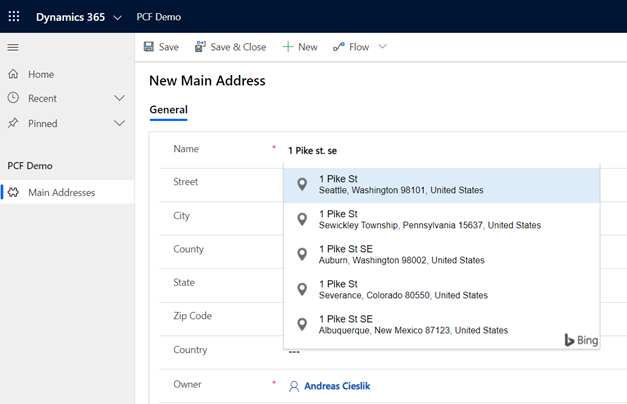Click the Home house icon
The height and width of the screenshot is (404, 627).
pyautogui.click(x=13, y=74)
